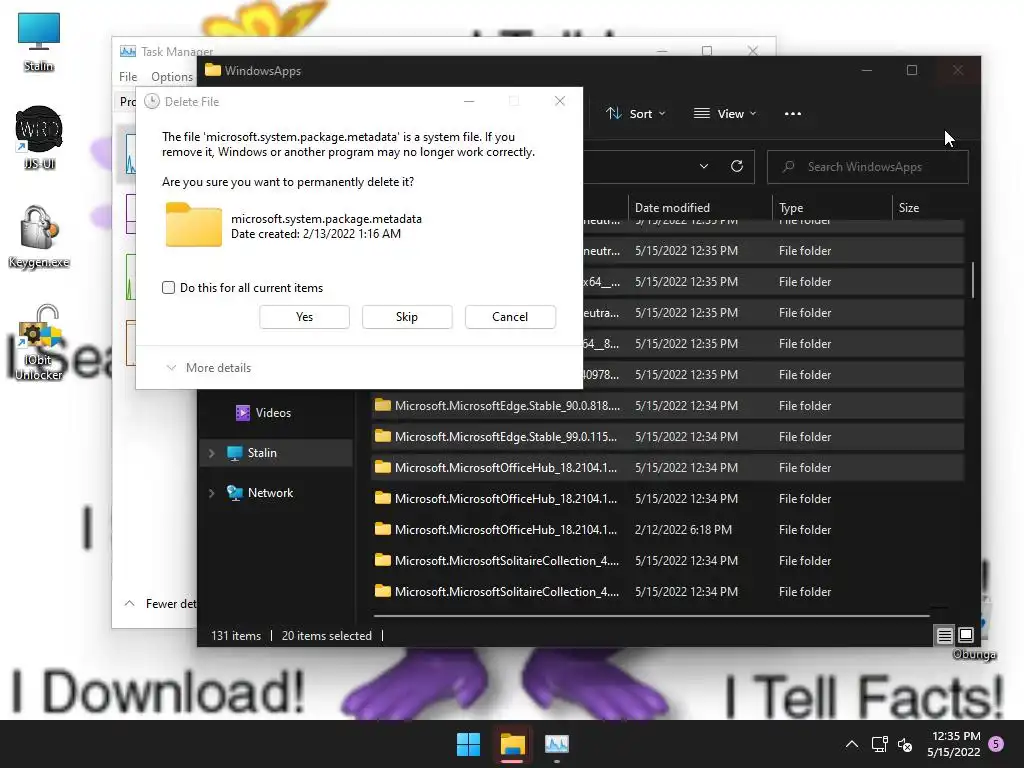Open the address bar history dropdown

[x=704, y=166]
